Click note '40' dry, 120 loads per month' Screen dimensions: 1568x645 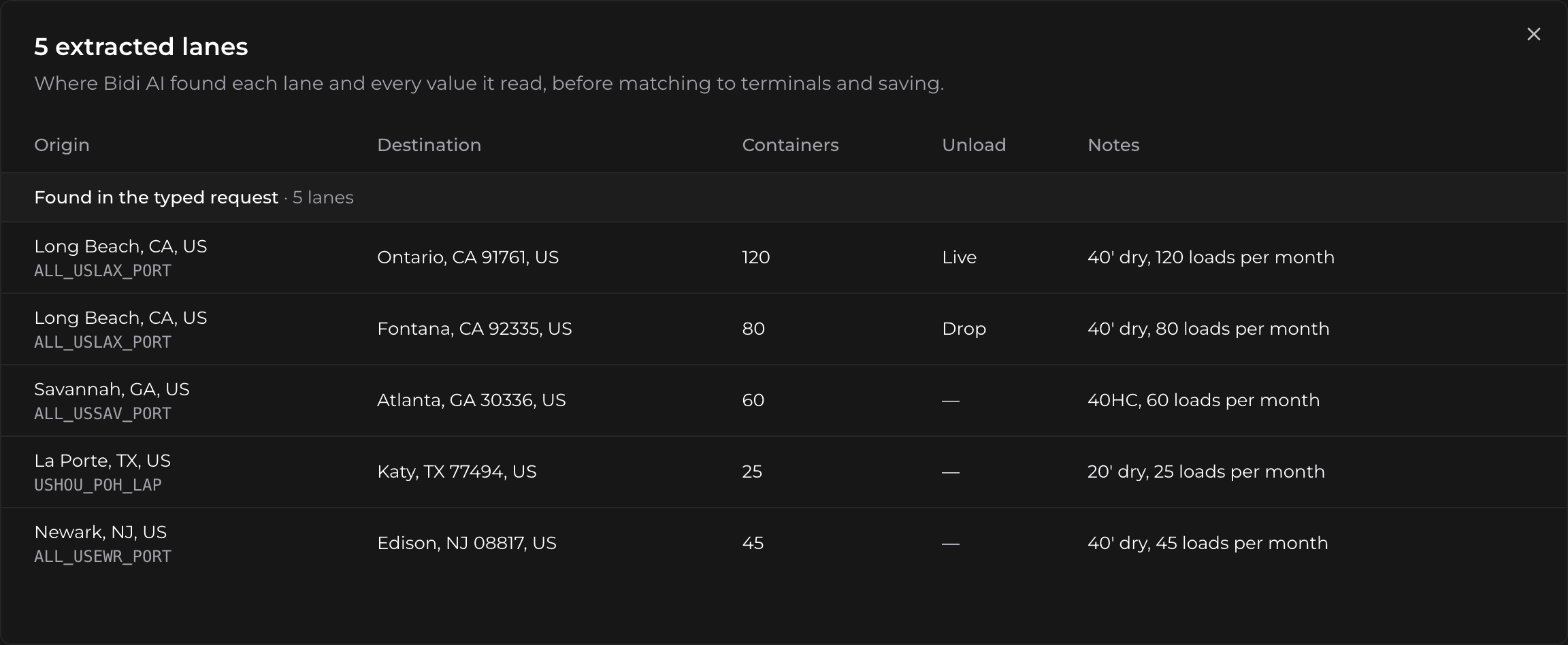[1211, 257]
